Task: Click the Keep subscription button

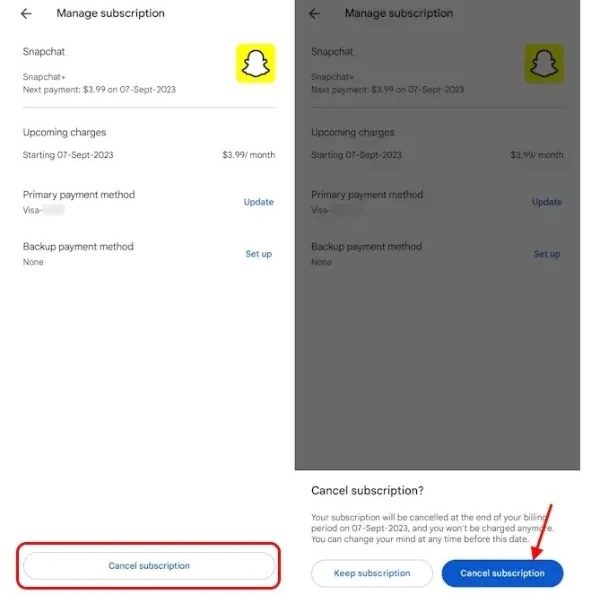Action: point(372,573)
